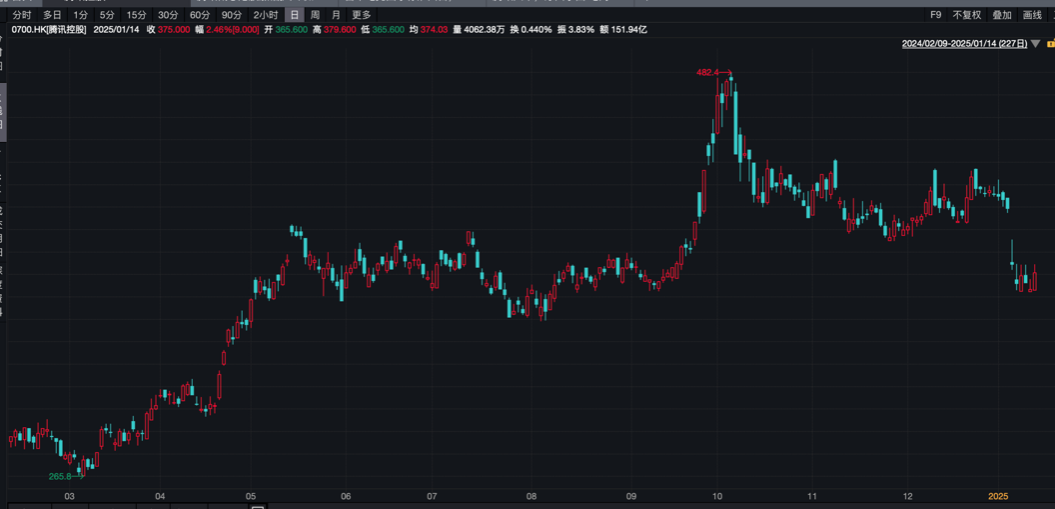1055x509 pixels.
Task: Choose the 15分 candlestick period
Action: [136, 15]
